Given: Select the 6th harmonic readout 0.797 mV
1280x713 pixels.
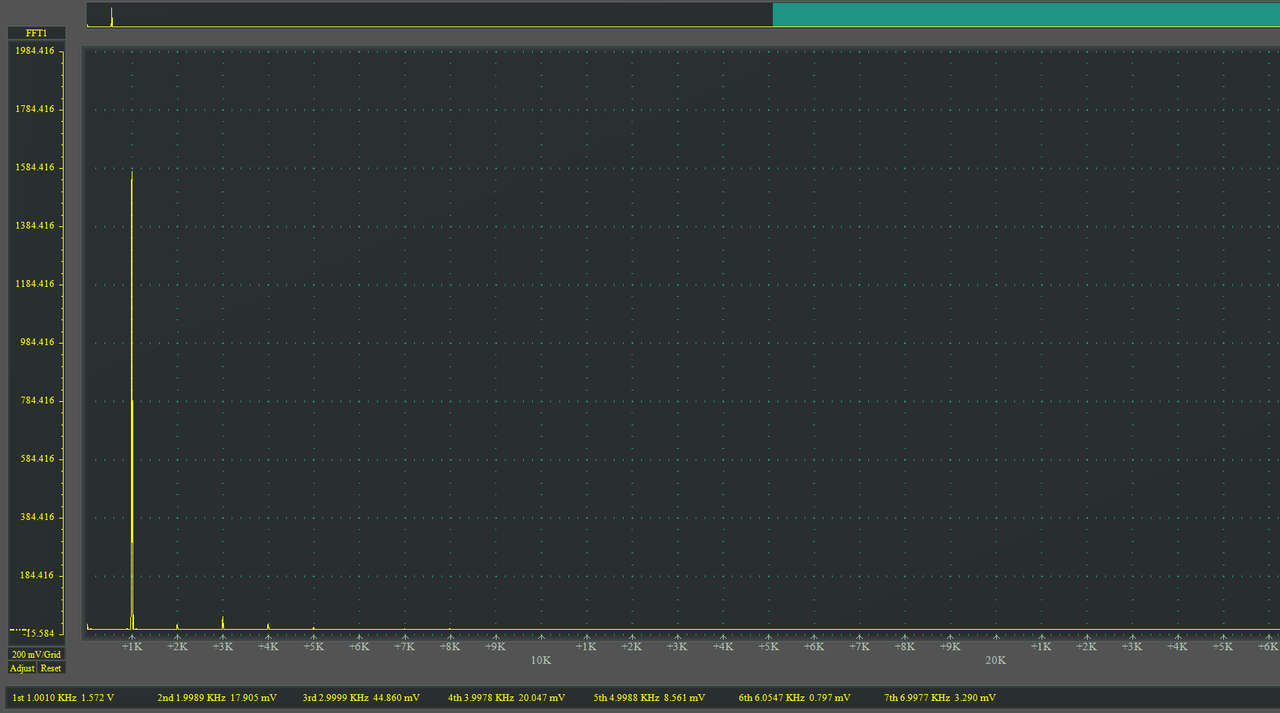Looking at the screenshot, I should click(x=794, y=697).
